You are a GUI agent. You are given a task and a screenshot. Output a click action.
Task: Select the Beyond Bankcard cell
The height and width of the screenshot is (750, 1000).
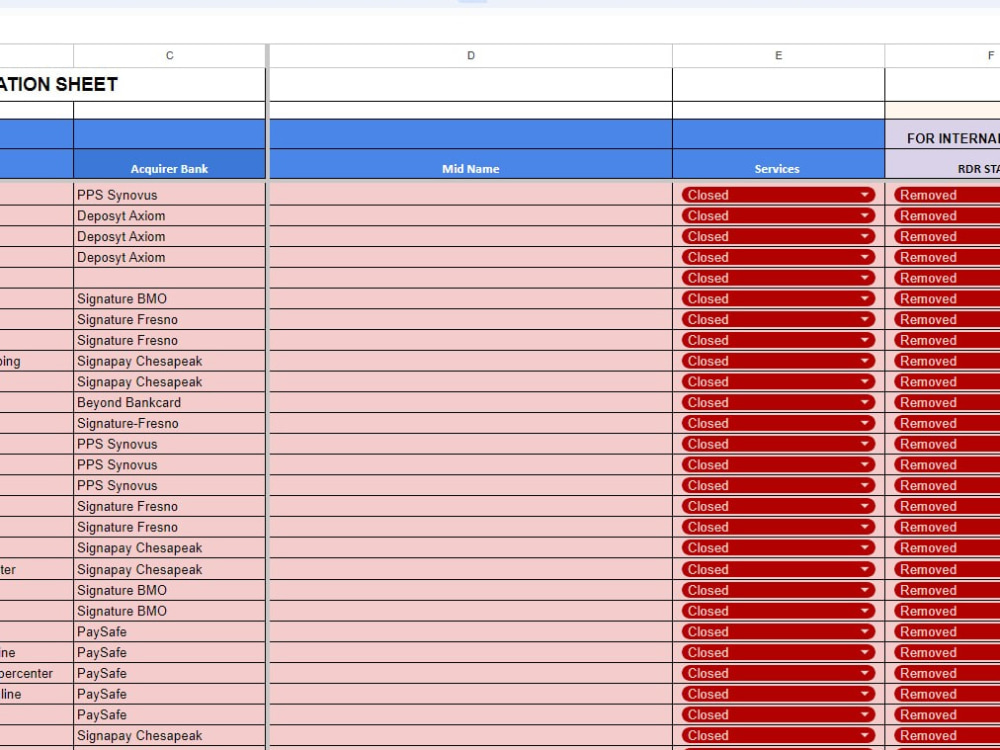tap(169, 402)
